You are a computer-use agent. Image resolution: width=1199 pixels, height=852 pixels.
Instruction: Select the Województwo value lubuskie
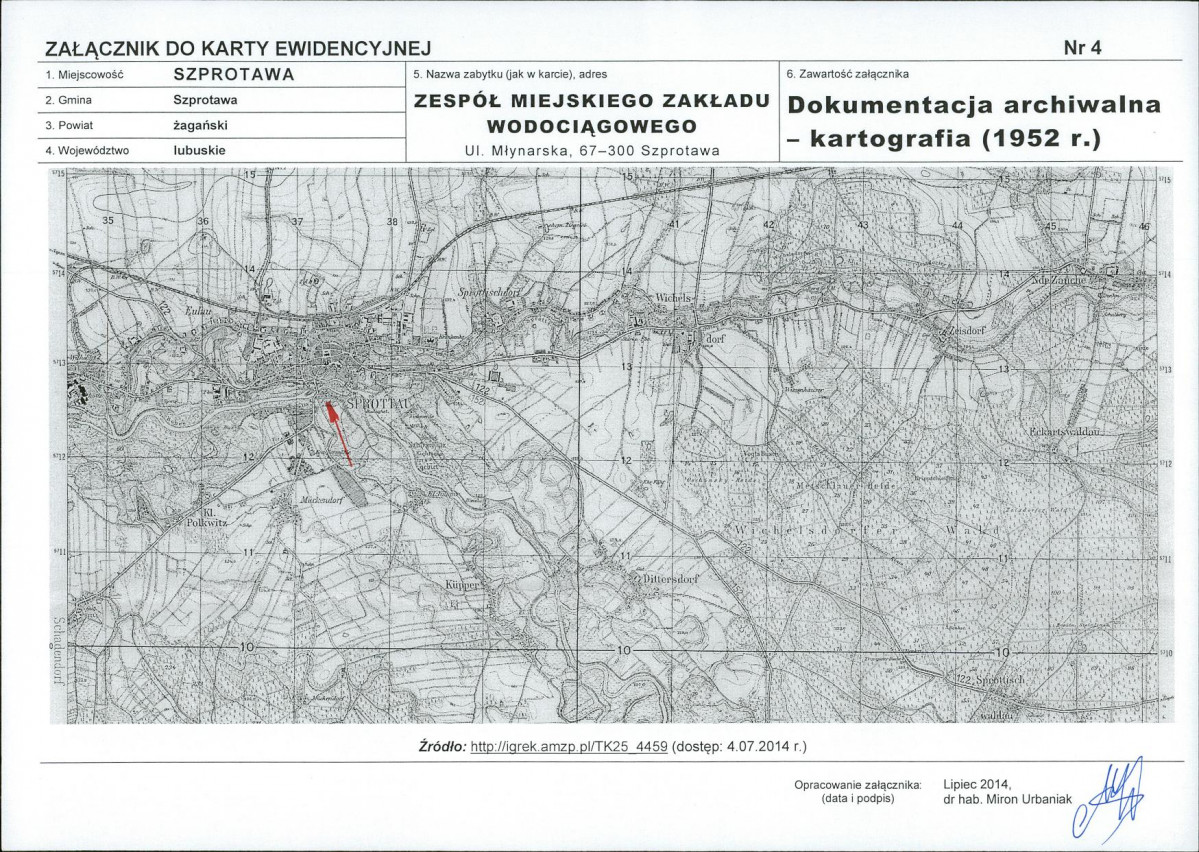[200, 151]
